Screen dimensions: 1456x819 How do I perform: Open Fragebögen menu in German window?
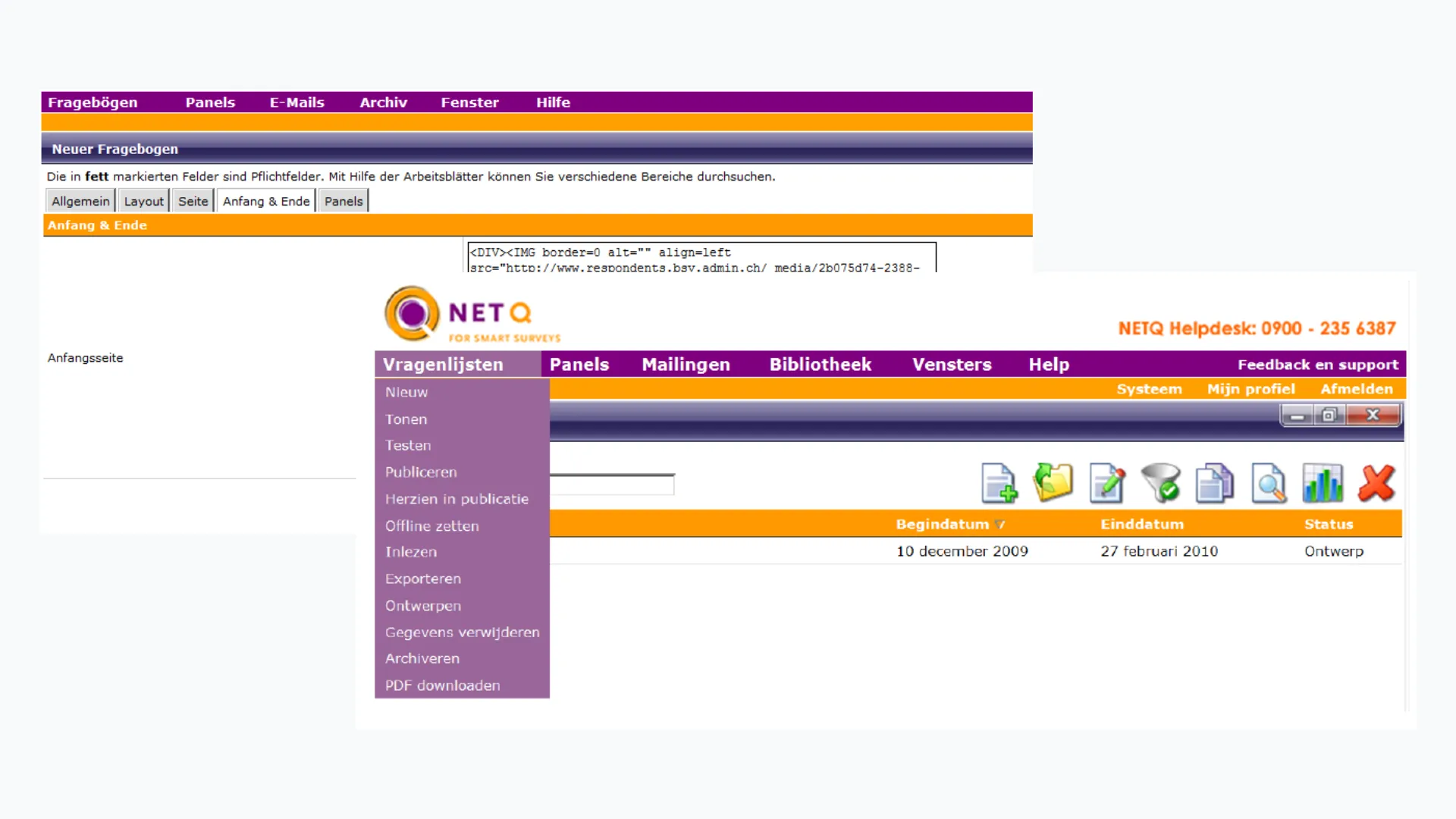[93, 102]
